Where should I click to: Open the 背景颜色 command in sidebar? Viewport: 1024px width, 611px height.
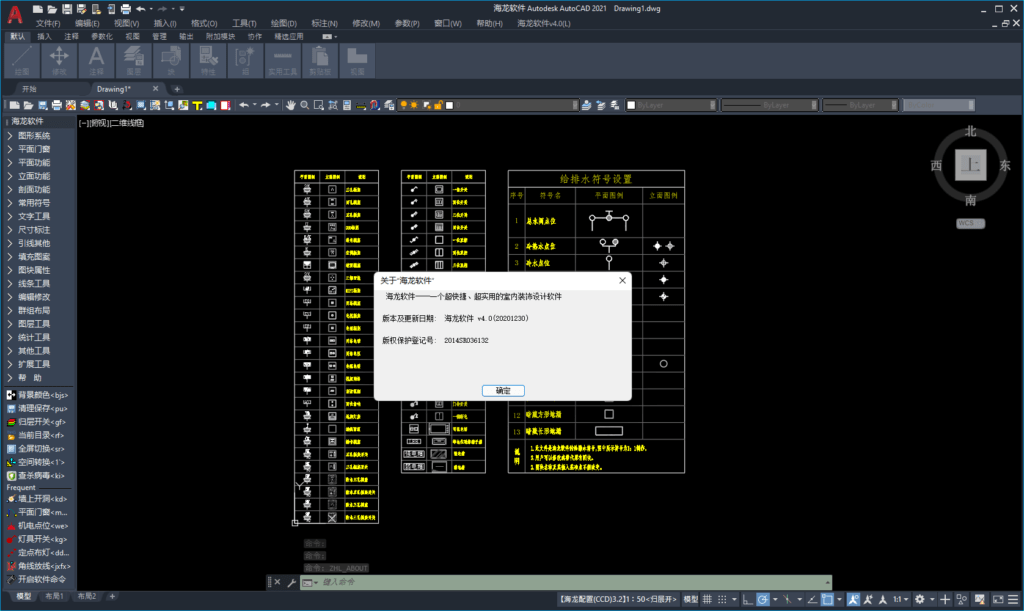click(x=42, y=395)
